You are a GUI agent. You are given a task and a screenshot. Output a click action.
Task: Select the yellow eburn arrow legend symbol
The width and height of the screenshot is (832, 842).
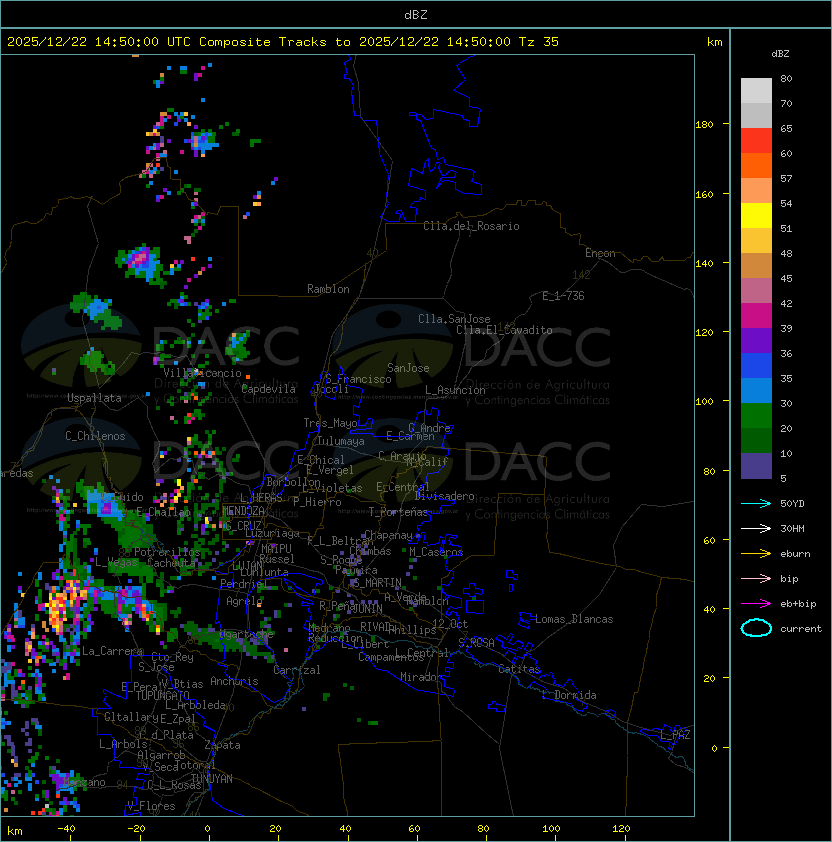[x=756, y=554]
